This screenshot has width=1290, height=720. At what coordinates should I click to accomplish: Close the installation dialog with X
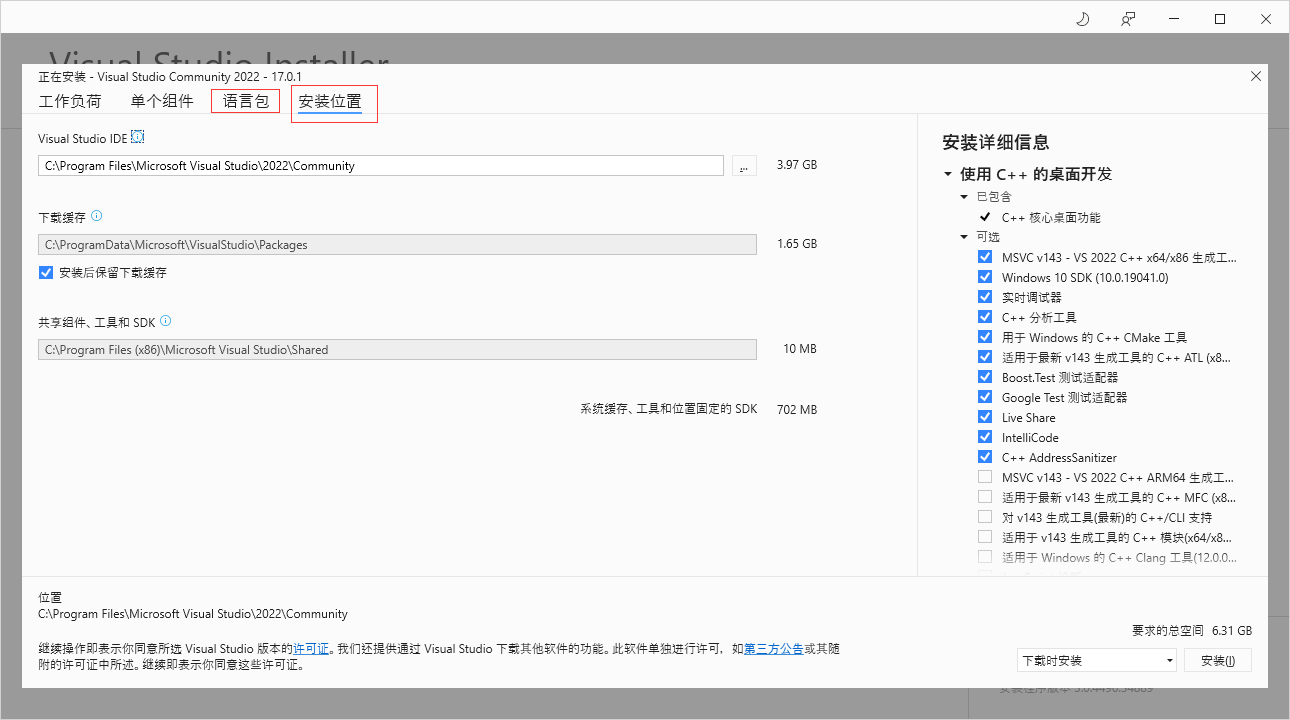pos(1256,77)
